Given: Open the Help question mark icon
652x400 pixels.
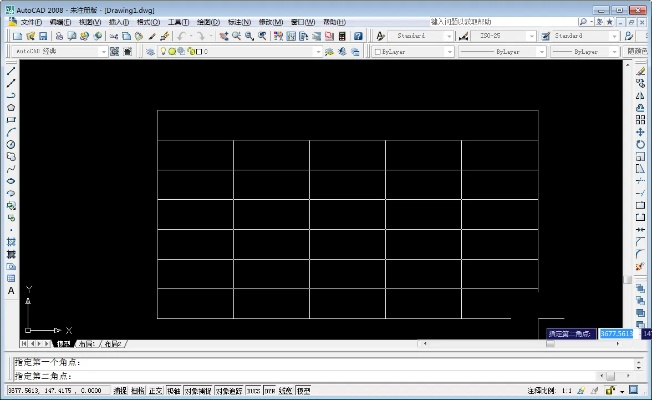Looking at the screenshot, I should tap(358, 36).
